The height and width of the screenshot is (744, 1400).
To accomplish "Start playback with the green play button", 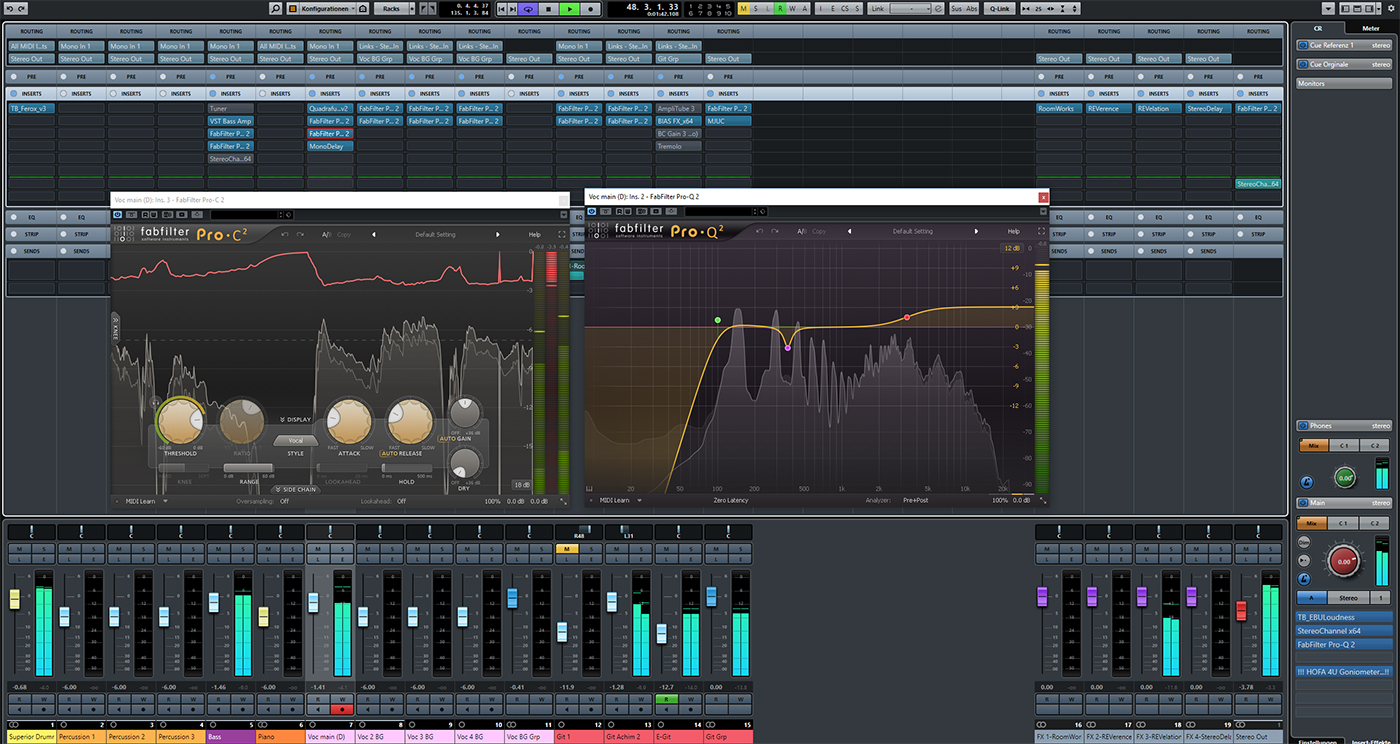I will [x=569, y=9].
